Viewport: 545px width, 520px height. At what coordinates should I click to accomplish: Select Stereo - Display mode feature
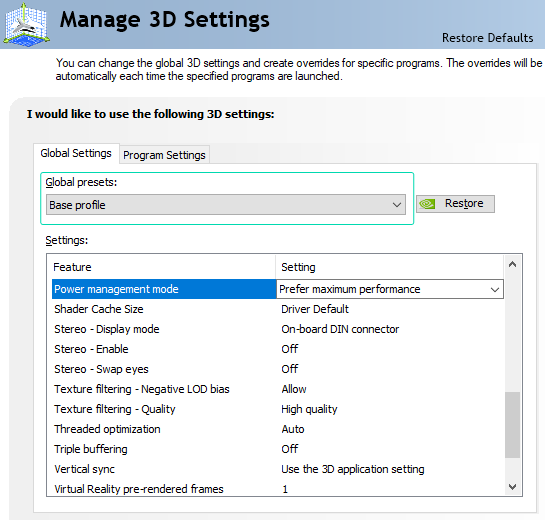[107, 329]
